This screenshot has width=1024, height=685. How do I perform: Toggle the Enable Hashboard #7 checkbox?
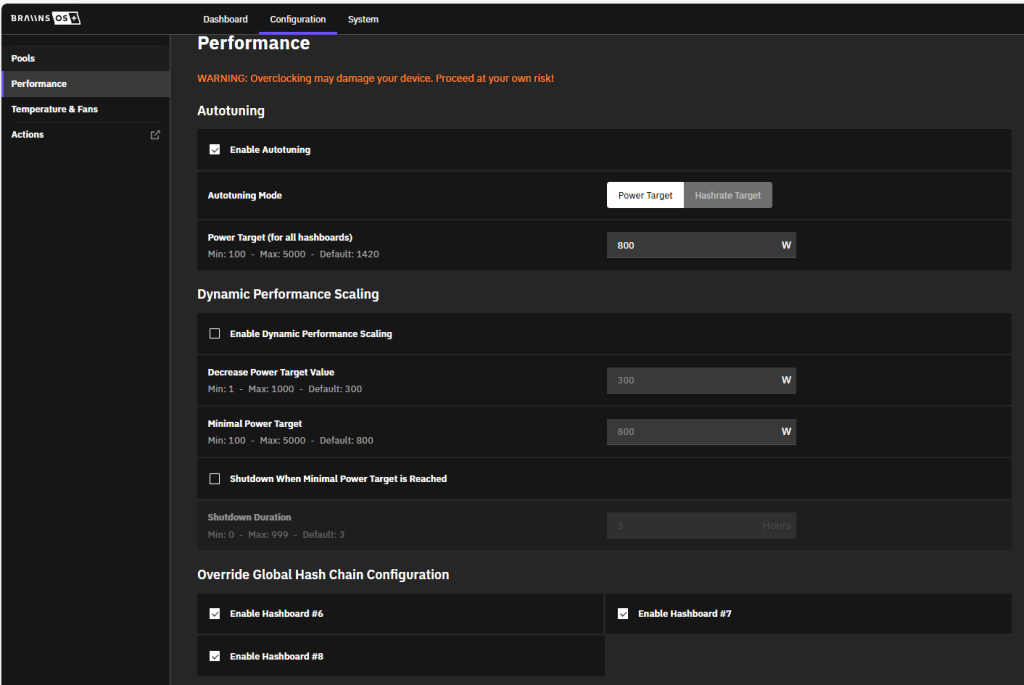623,614
